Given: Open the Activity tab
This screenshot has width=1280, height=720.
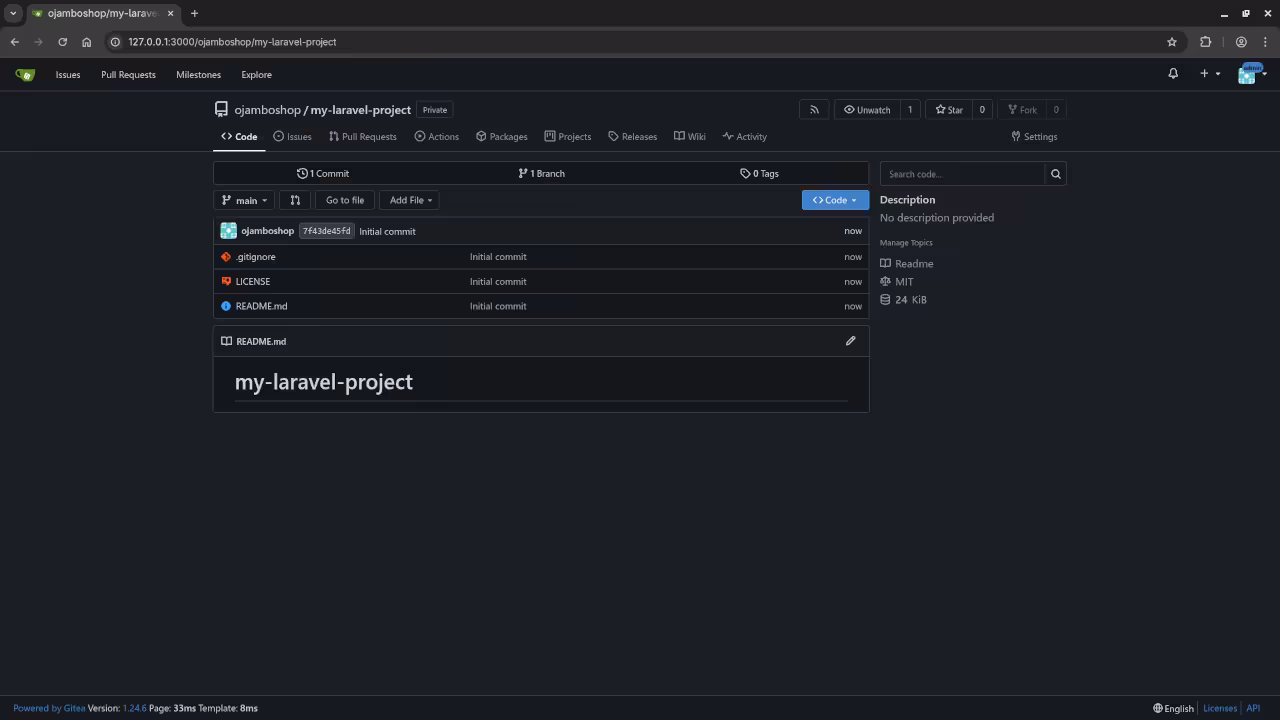Looking at the screenshot, I should click(744, 137).
